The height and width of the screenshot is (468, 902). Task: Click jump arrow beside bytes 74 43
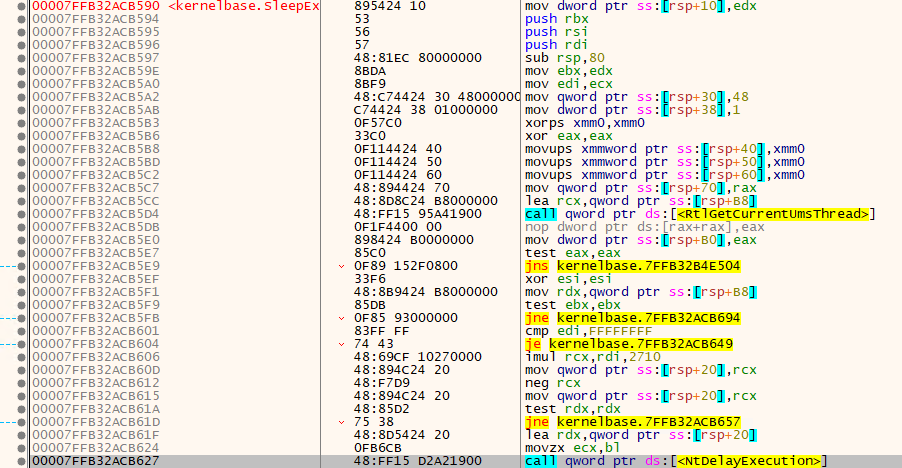[341, 344]
